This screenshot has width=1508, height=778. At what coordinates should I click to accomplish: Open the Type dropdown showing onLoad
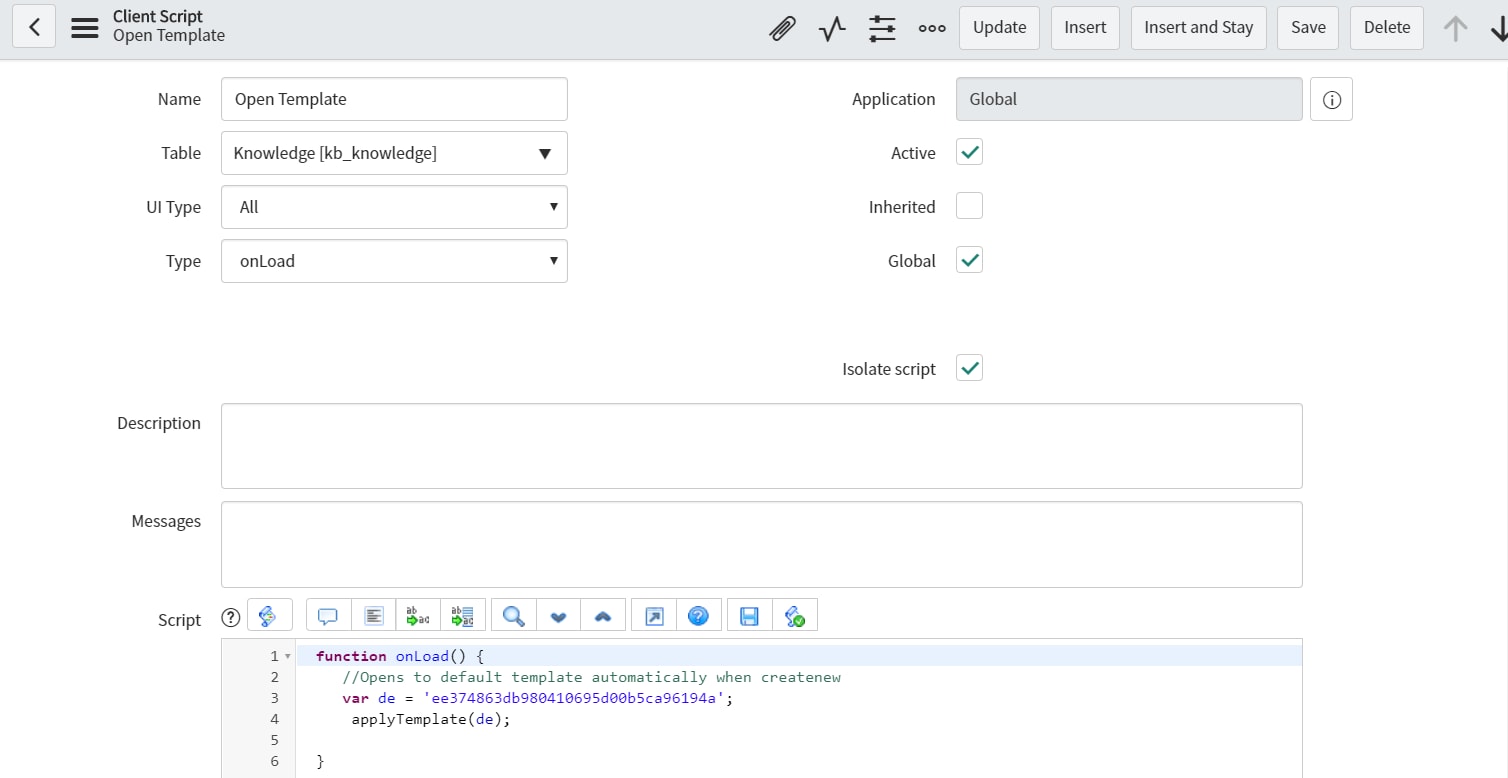tap(394, 261)
